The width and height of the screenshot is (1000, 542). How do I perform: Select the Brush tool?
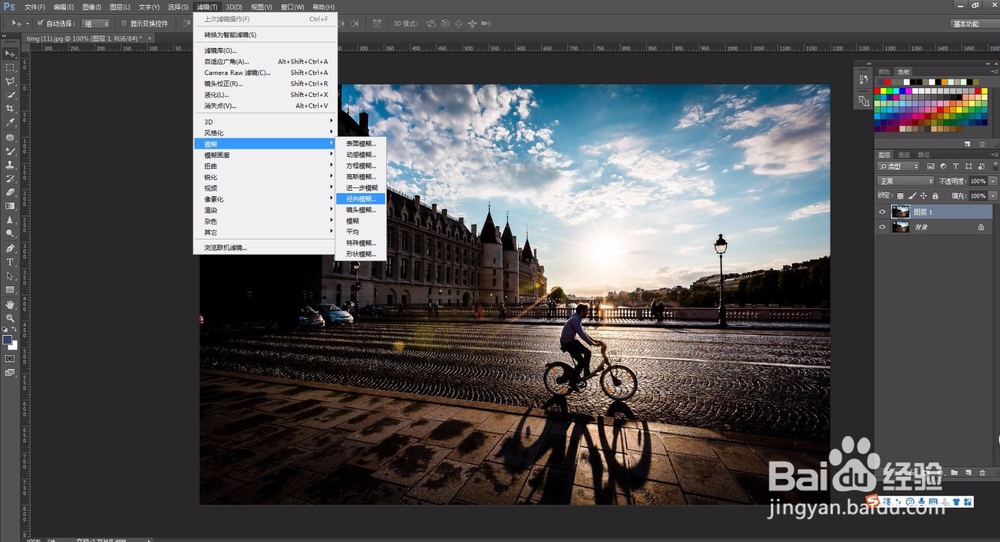(x=10, y=152)
